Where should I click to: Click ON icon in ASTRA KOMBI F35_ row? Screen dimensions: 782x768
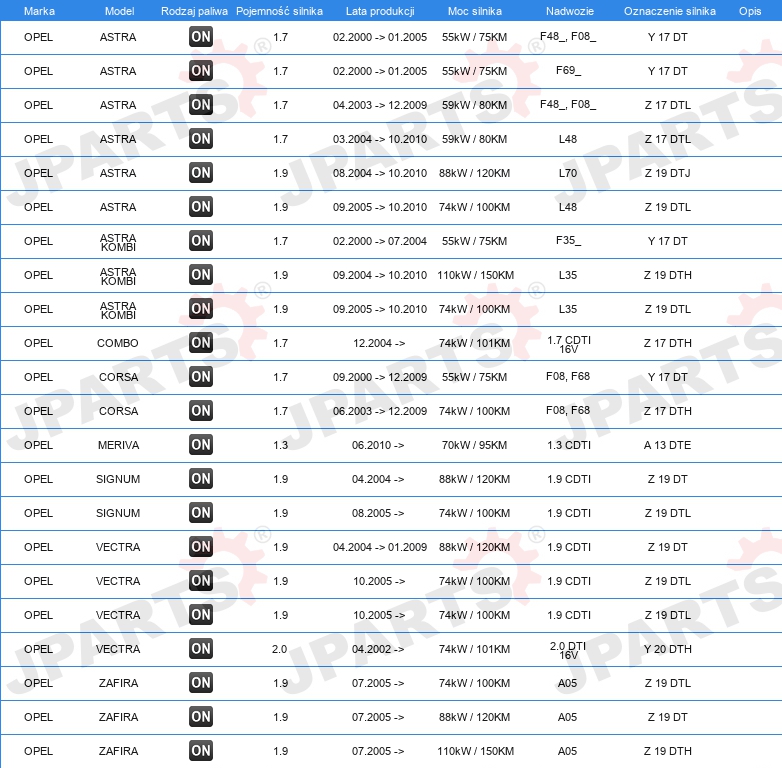pyautogui.click(x=201, y=241)
